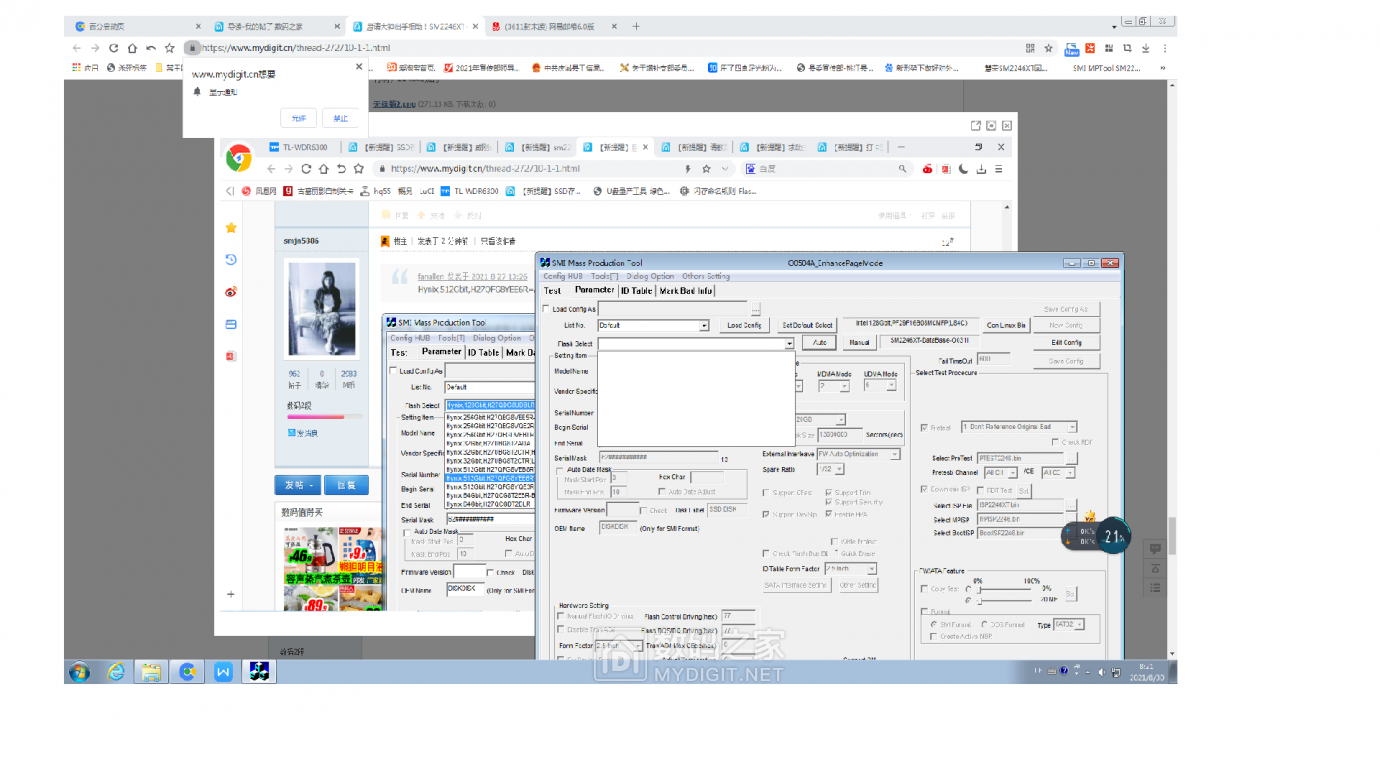This screenshot has height=776, width=1380.
Task: Add sidebar item with plus icon
Action: 231,594
